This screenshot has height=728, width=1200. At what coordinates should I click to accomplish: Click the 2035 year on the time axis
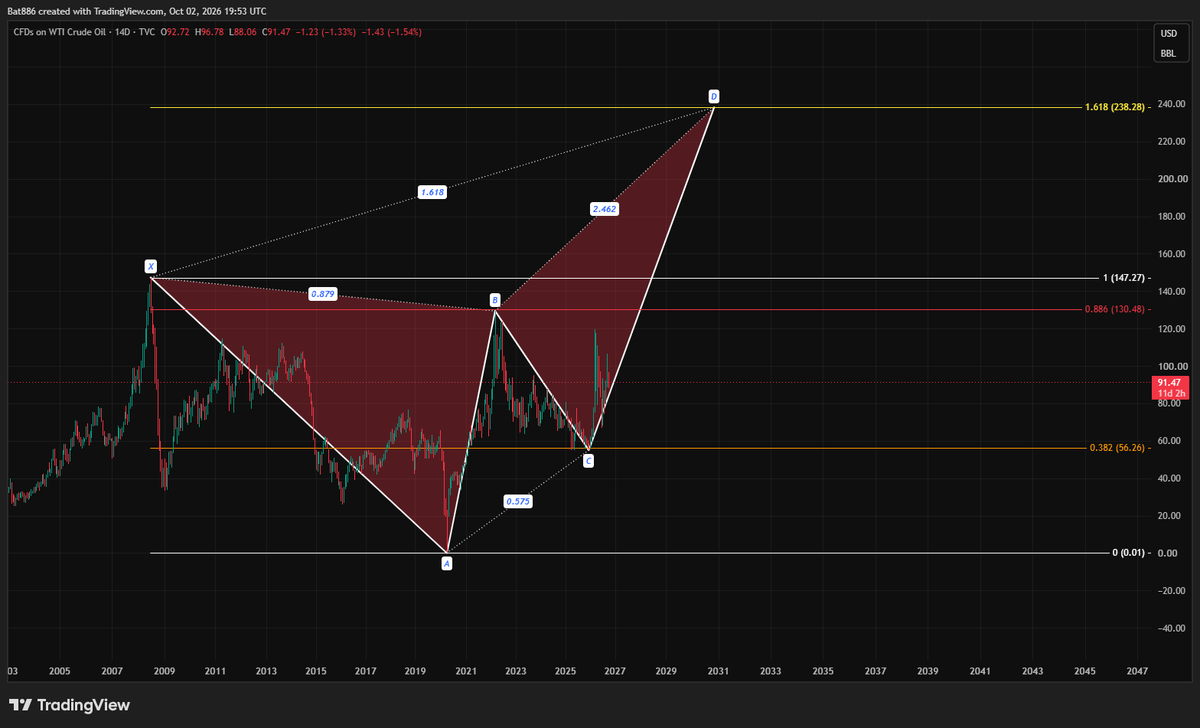tap(823, 671)
